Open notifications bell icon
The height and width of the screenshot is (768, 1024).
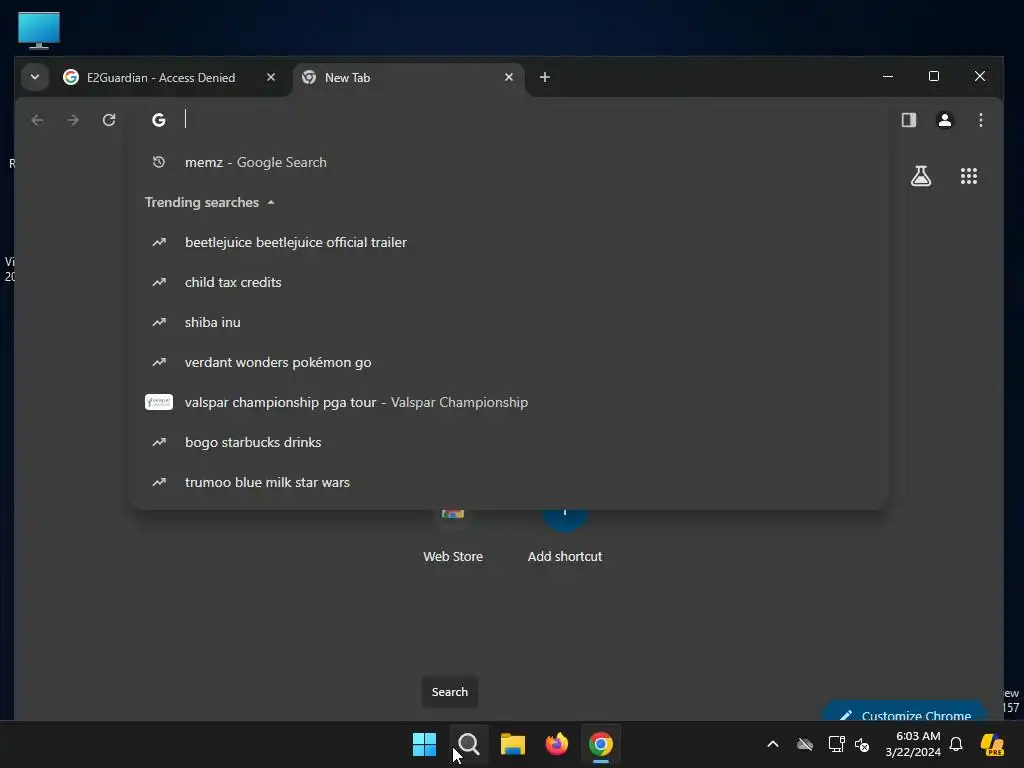[956, 744]
